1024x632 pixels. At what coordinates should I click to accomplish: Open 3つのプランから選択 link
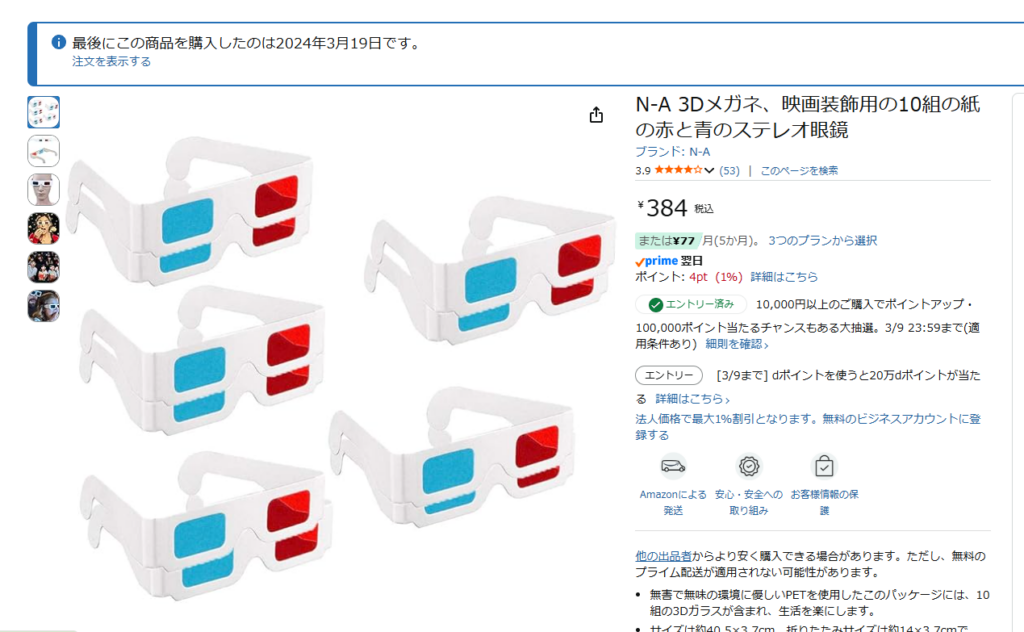click(x=822, y=240)
